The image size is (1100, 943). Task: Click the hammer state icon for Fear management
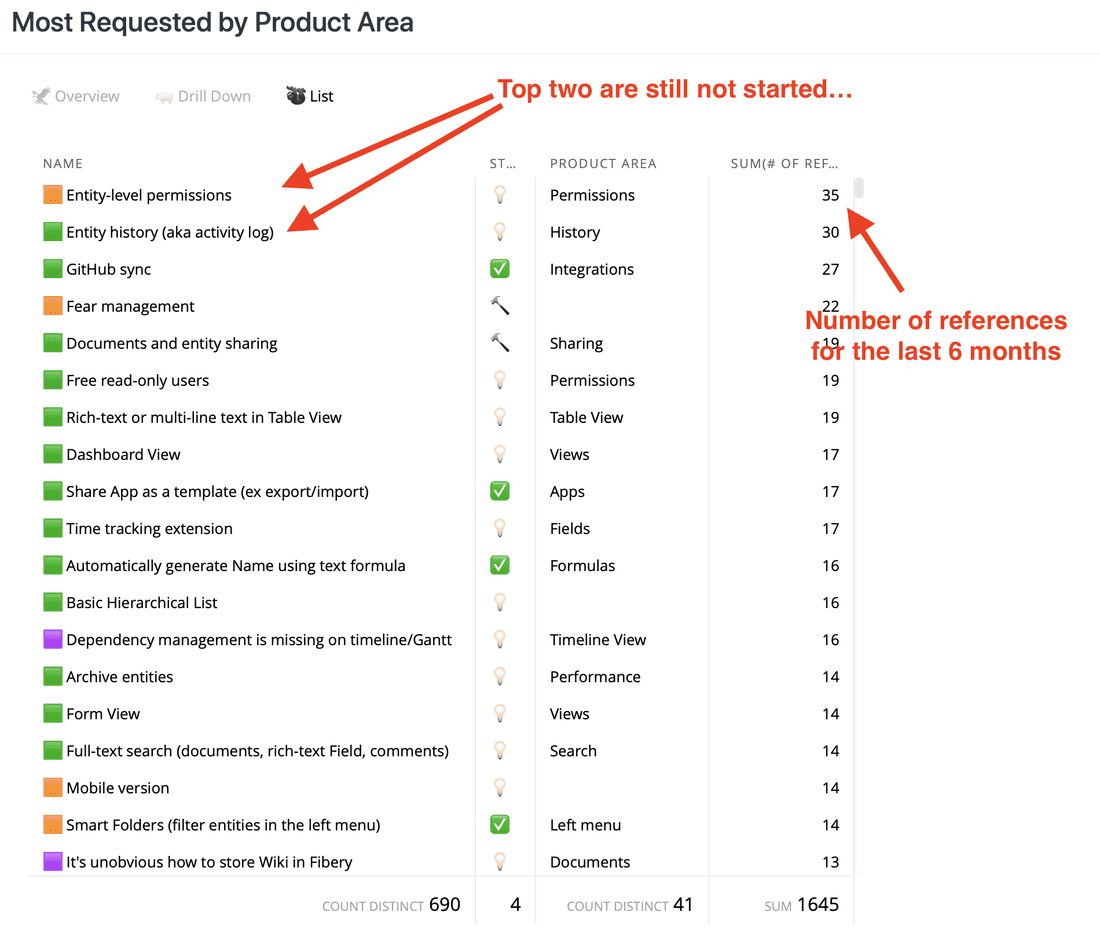pos(499,305)
